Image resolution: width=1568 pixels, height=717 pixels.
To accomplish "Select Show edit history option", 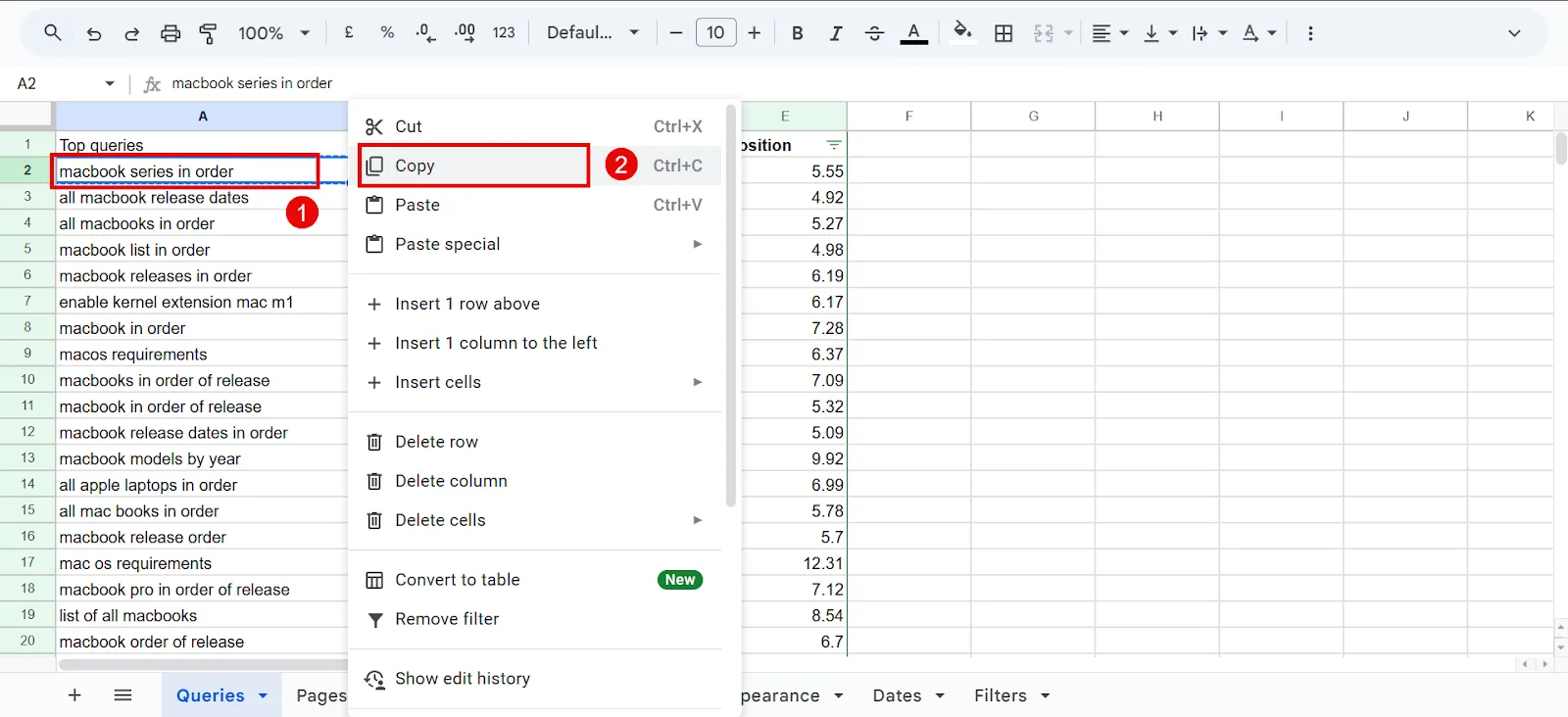I will (534, 679).
